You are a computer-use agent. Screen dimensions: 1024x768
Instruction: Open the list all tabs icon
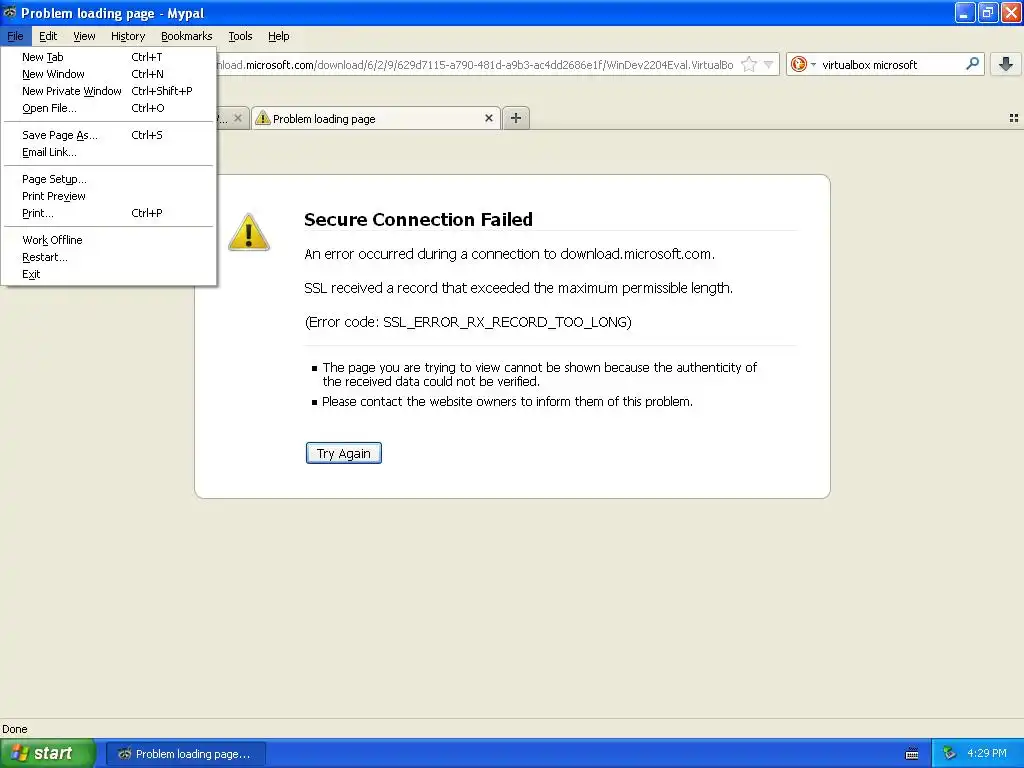[1014, 118]
